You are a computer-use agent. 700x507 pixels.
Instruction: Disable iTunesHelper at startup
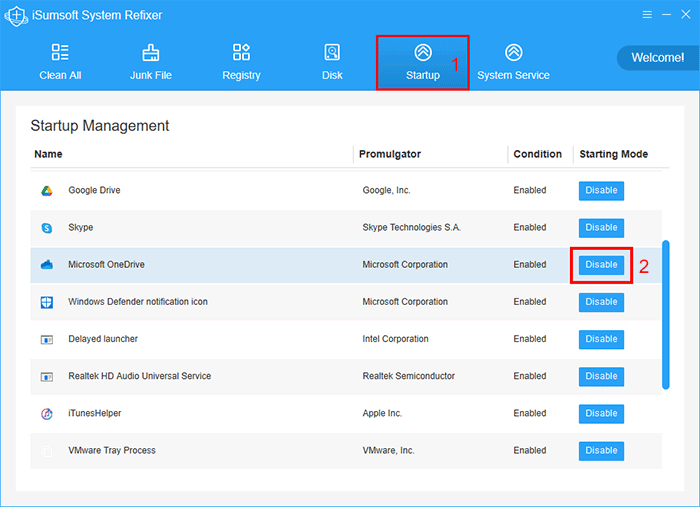[601, 413]
